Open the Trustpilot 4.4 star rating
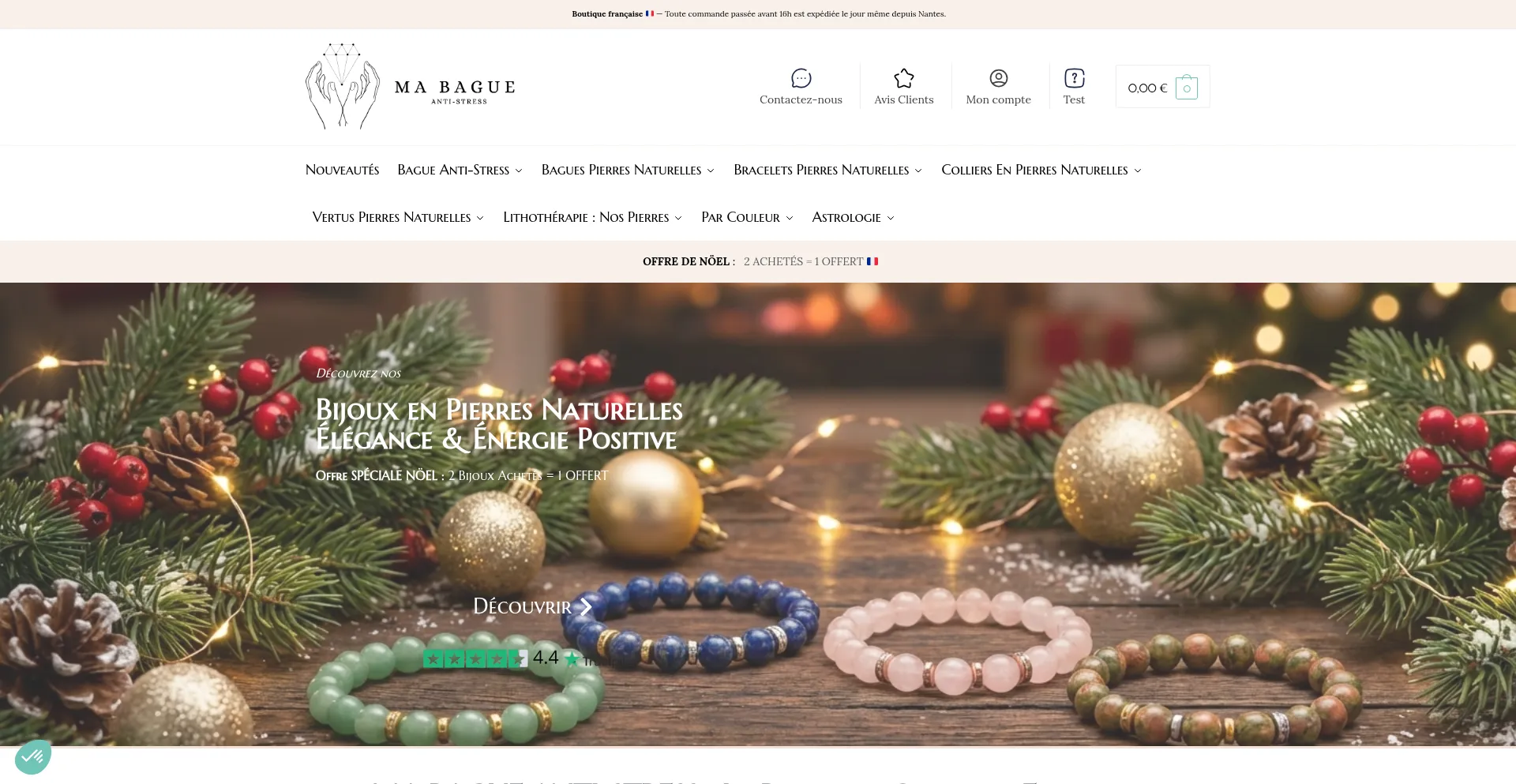Viewport: 1516px width, 784px height. 505,658
